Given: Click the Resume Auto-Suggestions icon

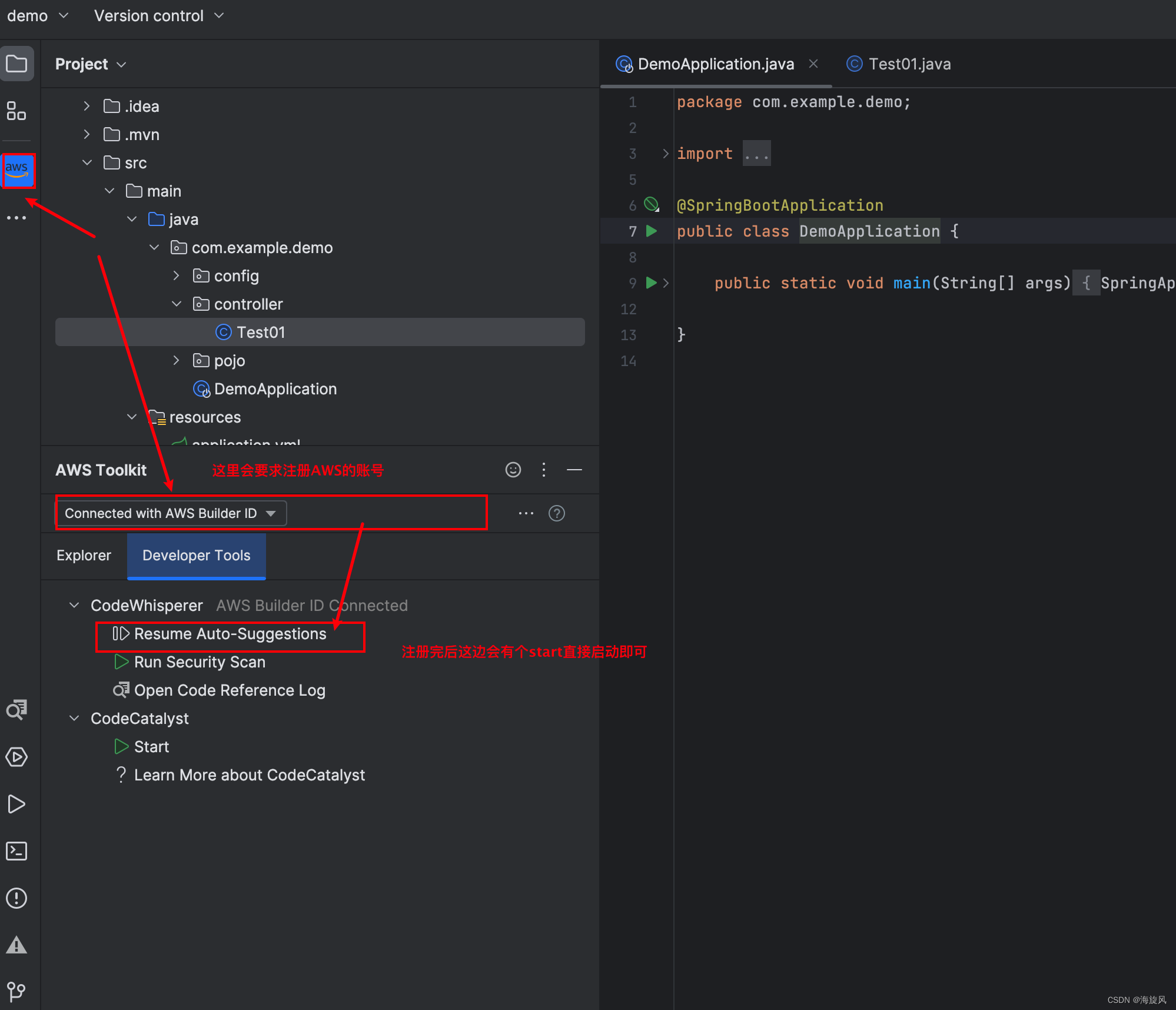Looking at the screenshot, I should pos(121,633).
